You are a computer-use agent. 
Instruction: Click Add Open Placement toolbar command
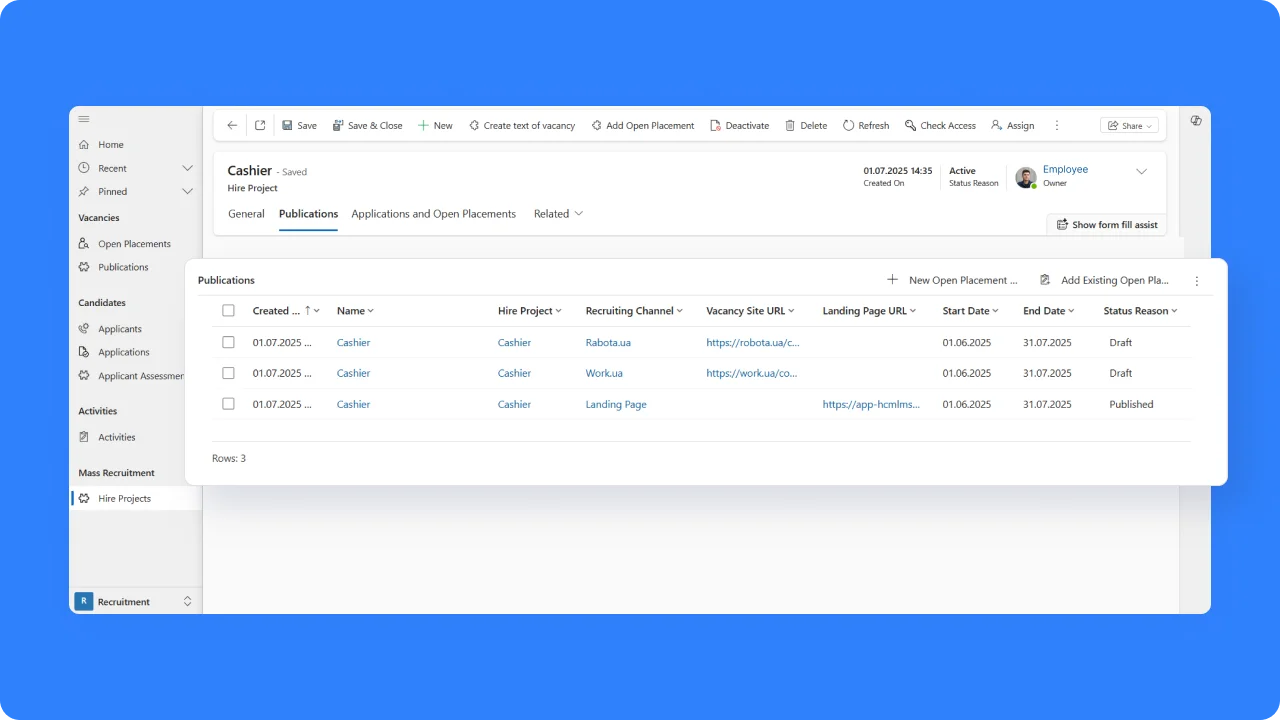[x=642, y=126]
